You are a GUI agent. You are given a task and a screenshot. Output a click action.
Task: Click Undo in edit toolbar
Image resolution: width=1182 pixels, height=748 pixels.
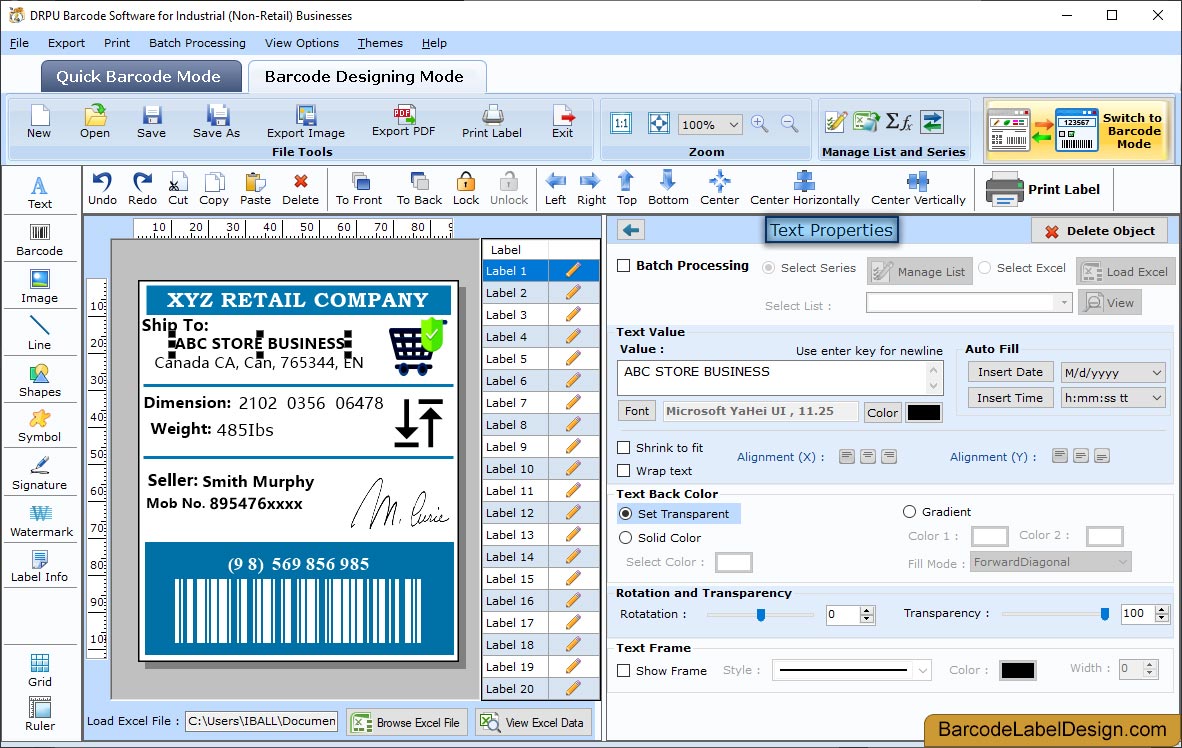102,189
